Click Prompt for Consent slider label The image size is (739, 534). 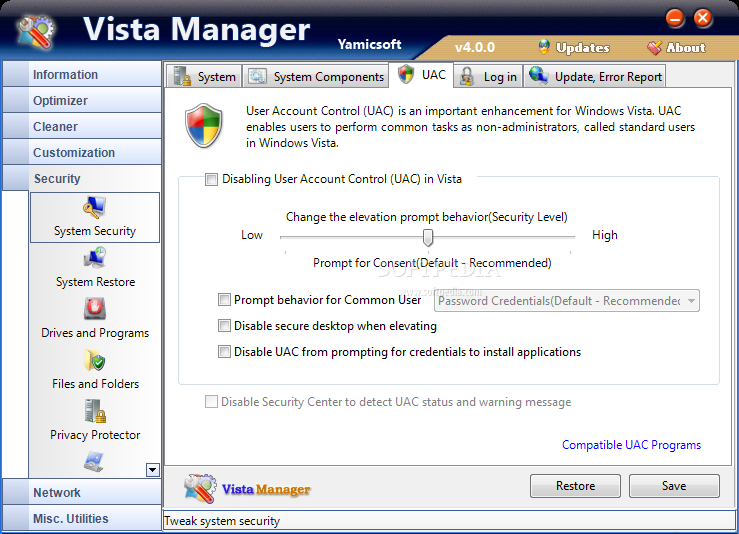[x=432, y=263]
